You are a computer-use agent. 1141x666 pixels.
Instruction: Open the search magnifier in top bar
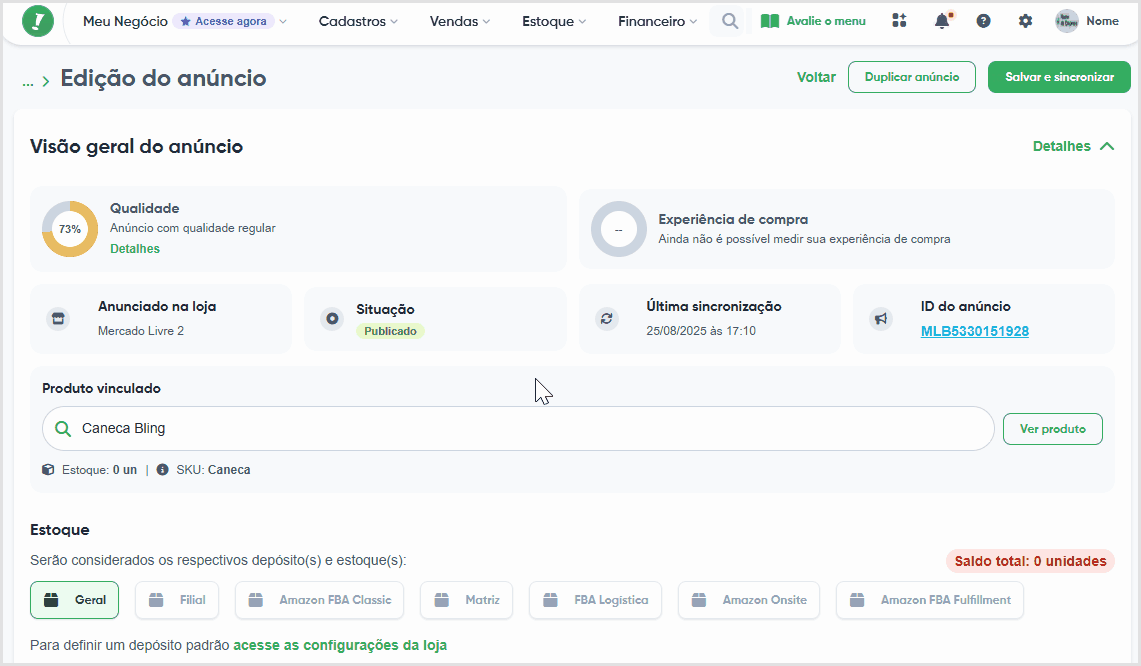point(730,21)
